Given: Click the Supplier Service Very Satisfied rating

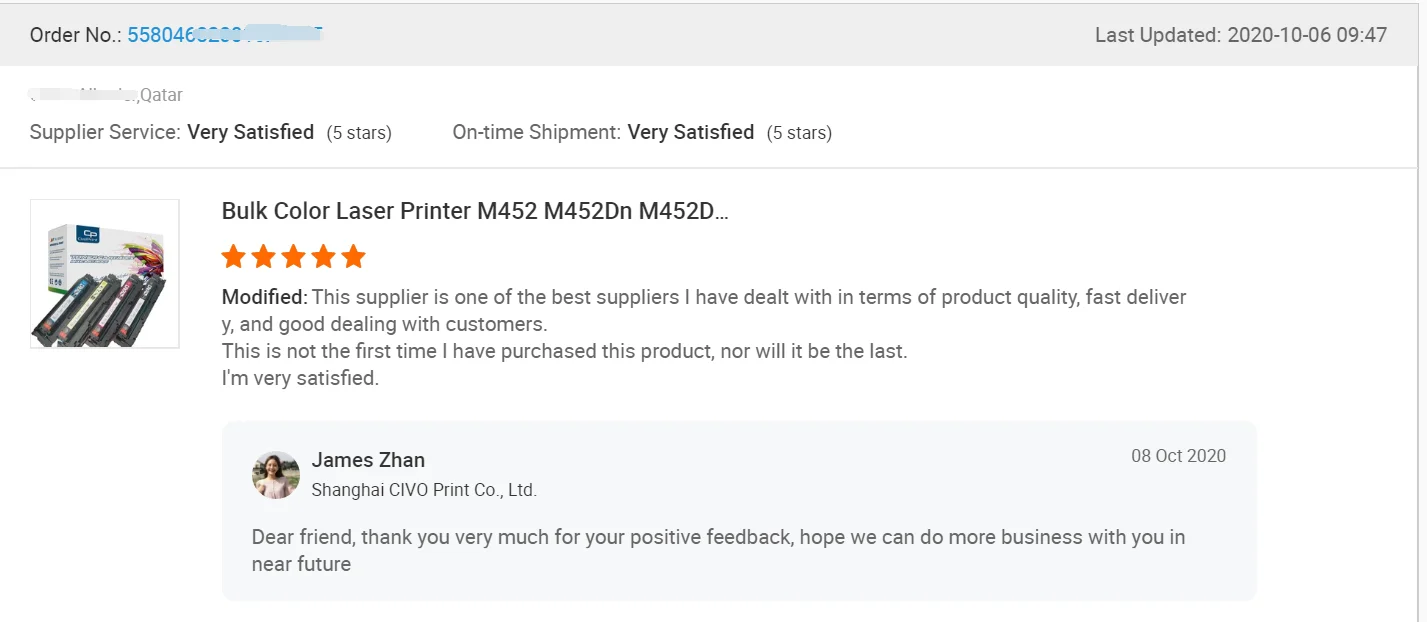Looking at the screenshot, I should 250,132.
